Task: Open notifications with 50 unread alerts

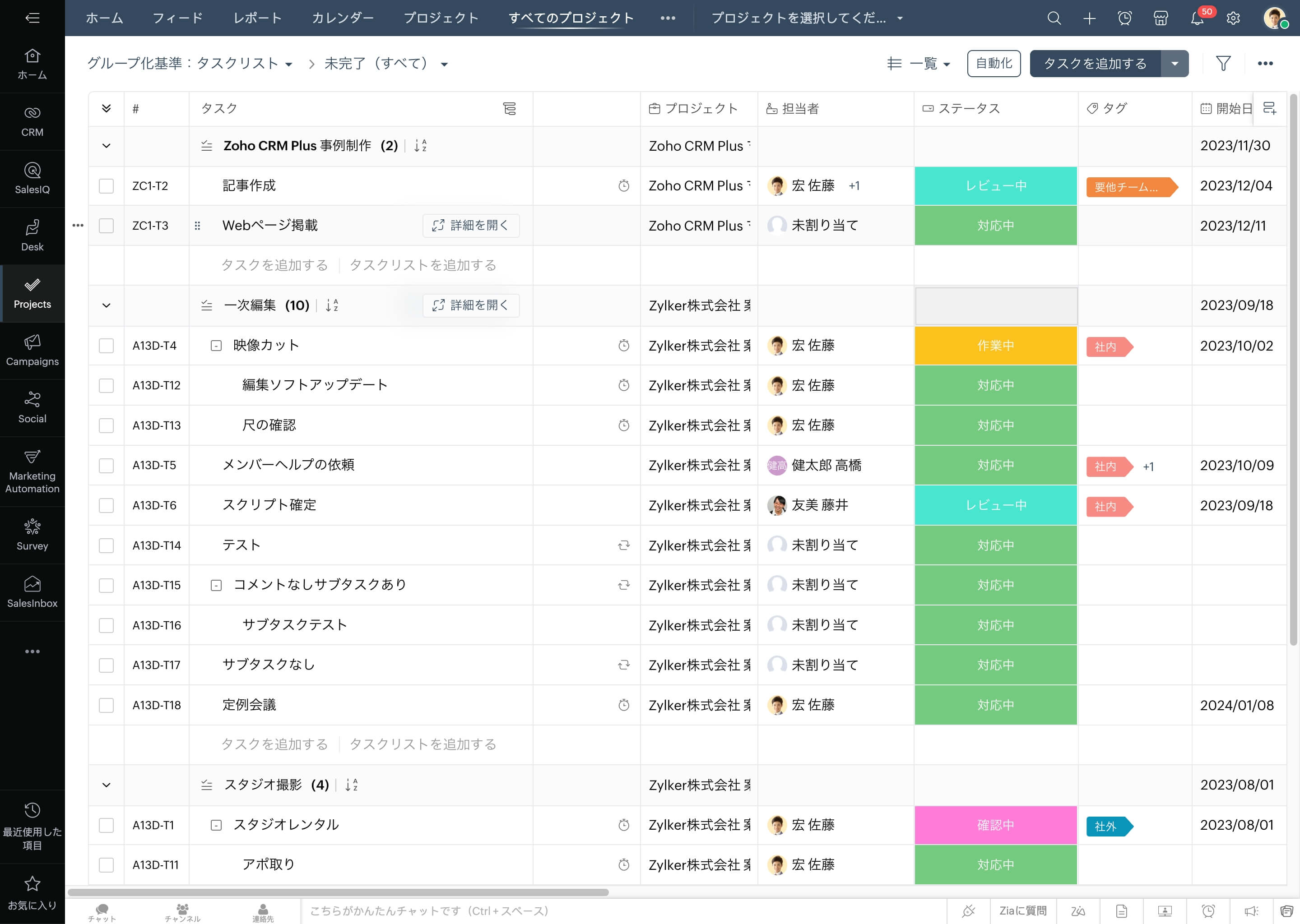Action: pyautogui.click(x=1198, y=18)
